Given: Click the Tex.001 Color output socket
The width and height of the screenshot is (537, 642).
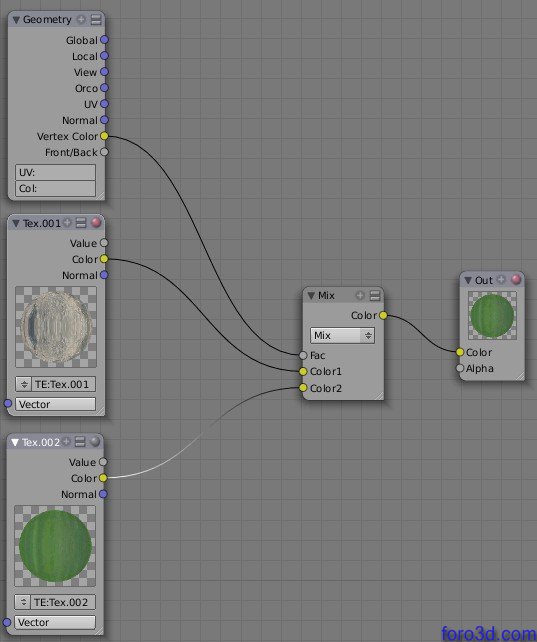Looking at the screenshot, I should [x=104, y=259].
